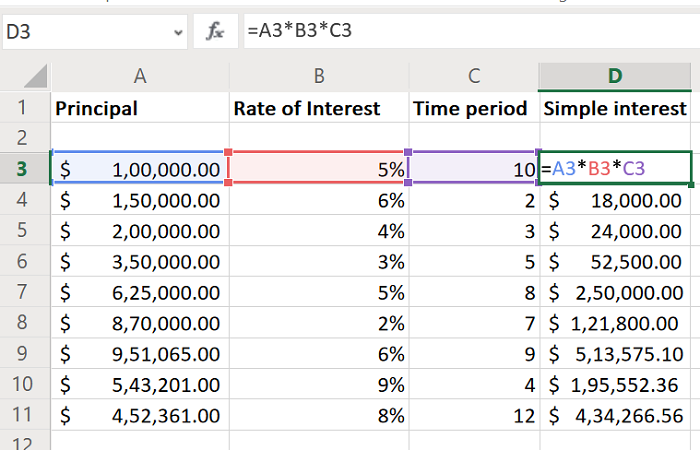Image resolution: width=700 pixels, height=450 pixels.
Task: Click in the formula bar text =A3*B3*C3
Action: (x=300, y=31)
